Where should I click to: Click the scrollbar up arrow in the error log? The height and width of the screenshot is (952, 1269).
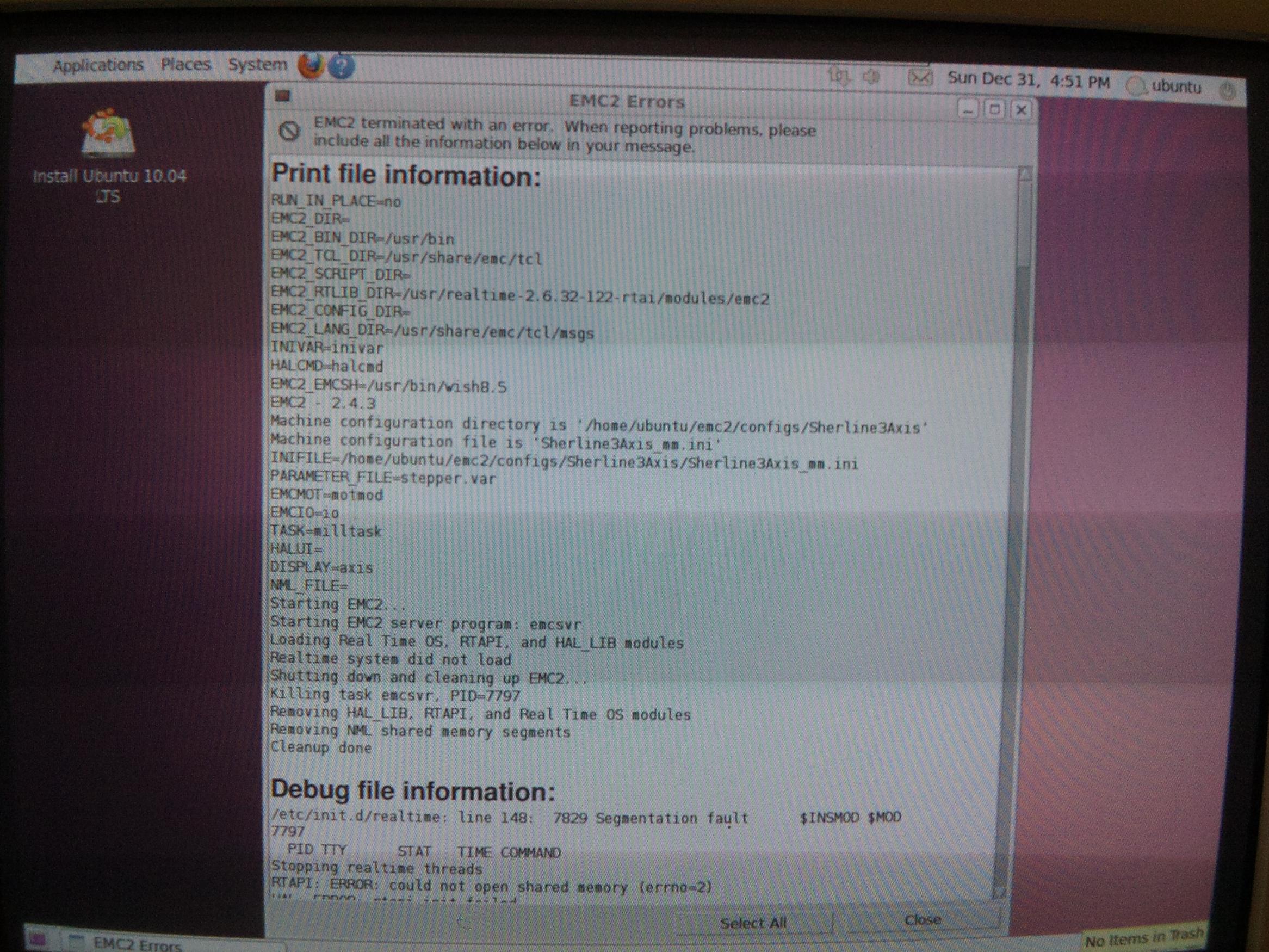[x=1025, y=174]
